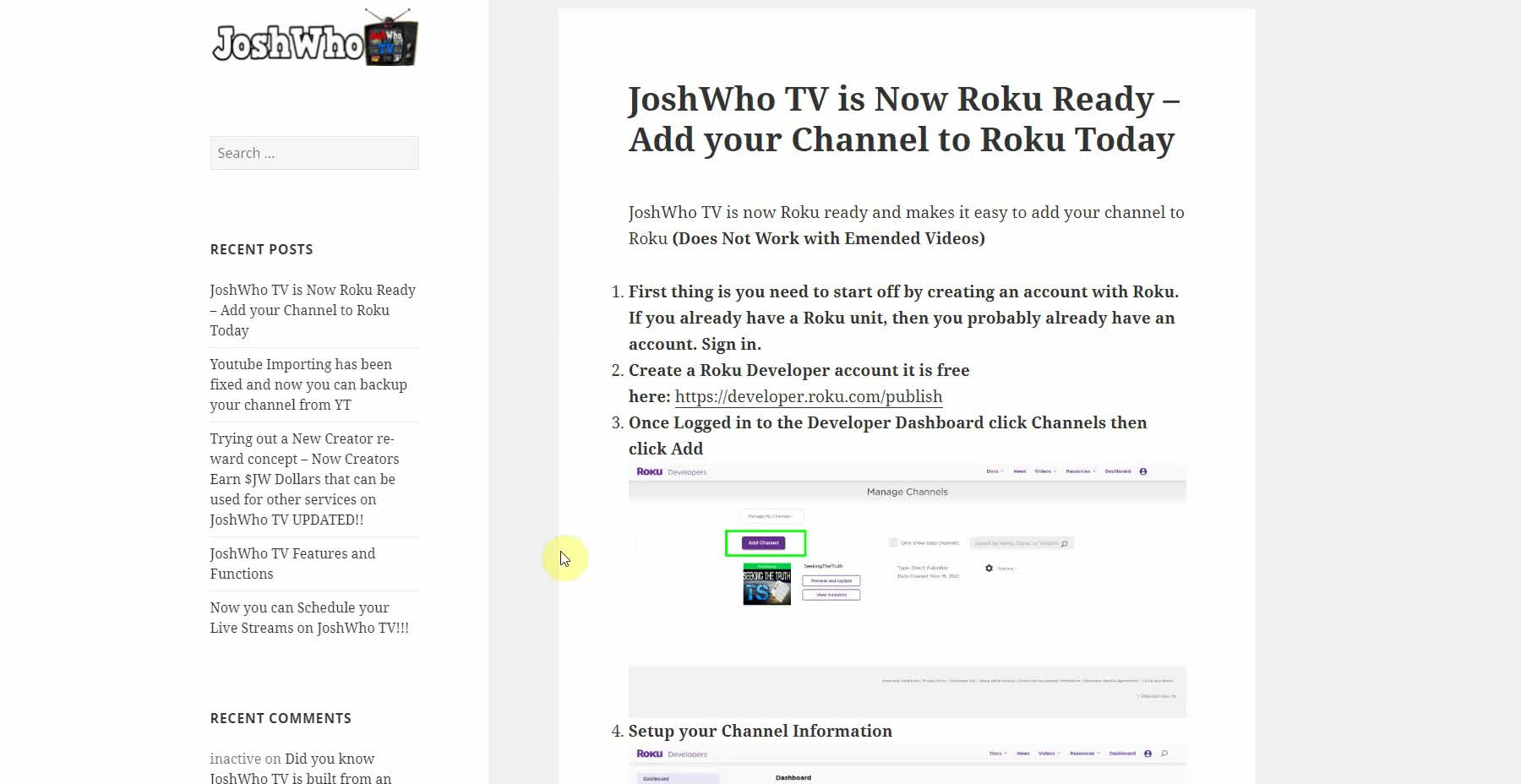Screen dimensions: 1521x784
Task: Click step text "Once Logged in to the Developer Dashboard"
Action: click(887, 435)
